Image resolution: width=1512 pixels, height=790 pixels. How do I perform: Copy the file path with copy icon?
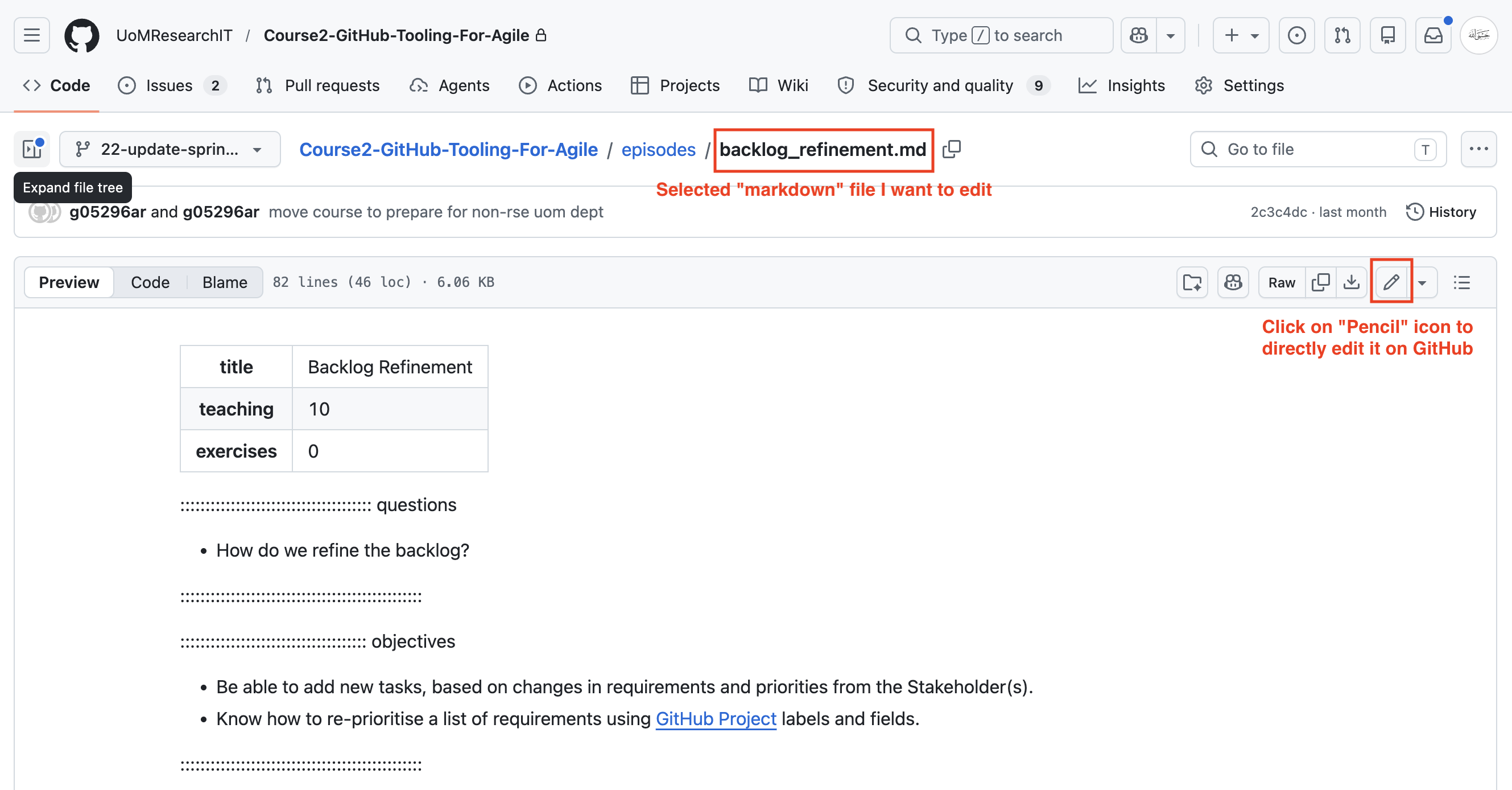point(952,150)
